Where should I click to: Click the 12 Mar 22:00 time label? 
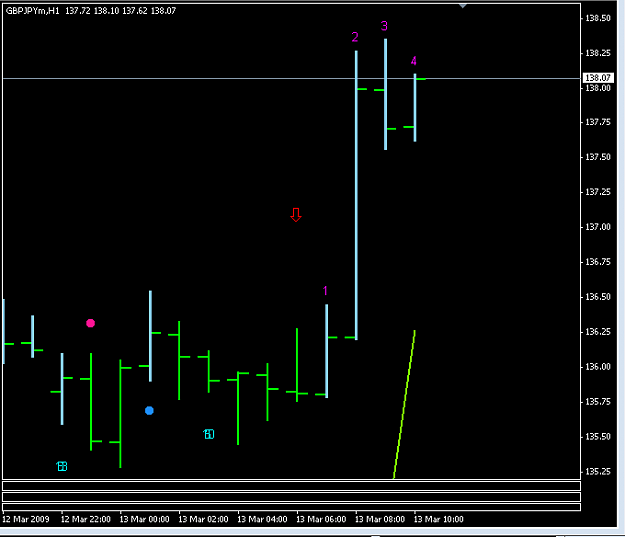click(86, 519)
